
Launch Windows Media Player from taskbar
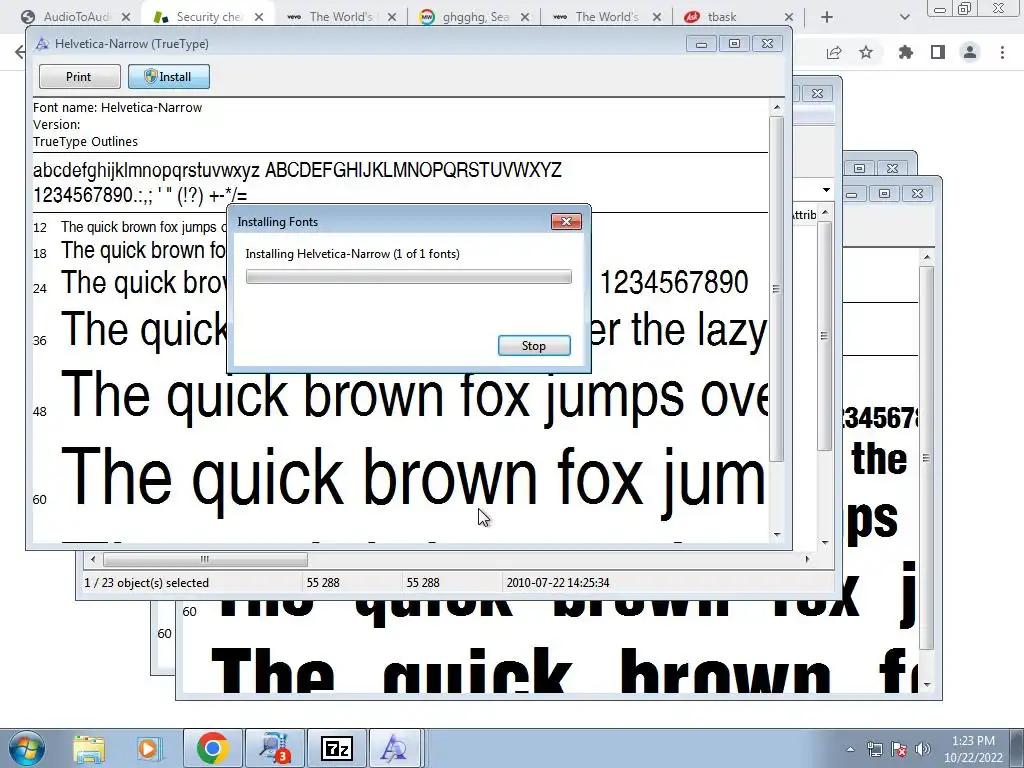[148, 748]
